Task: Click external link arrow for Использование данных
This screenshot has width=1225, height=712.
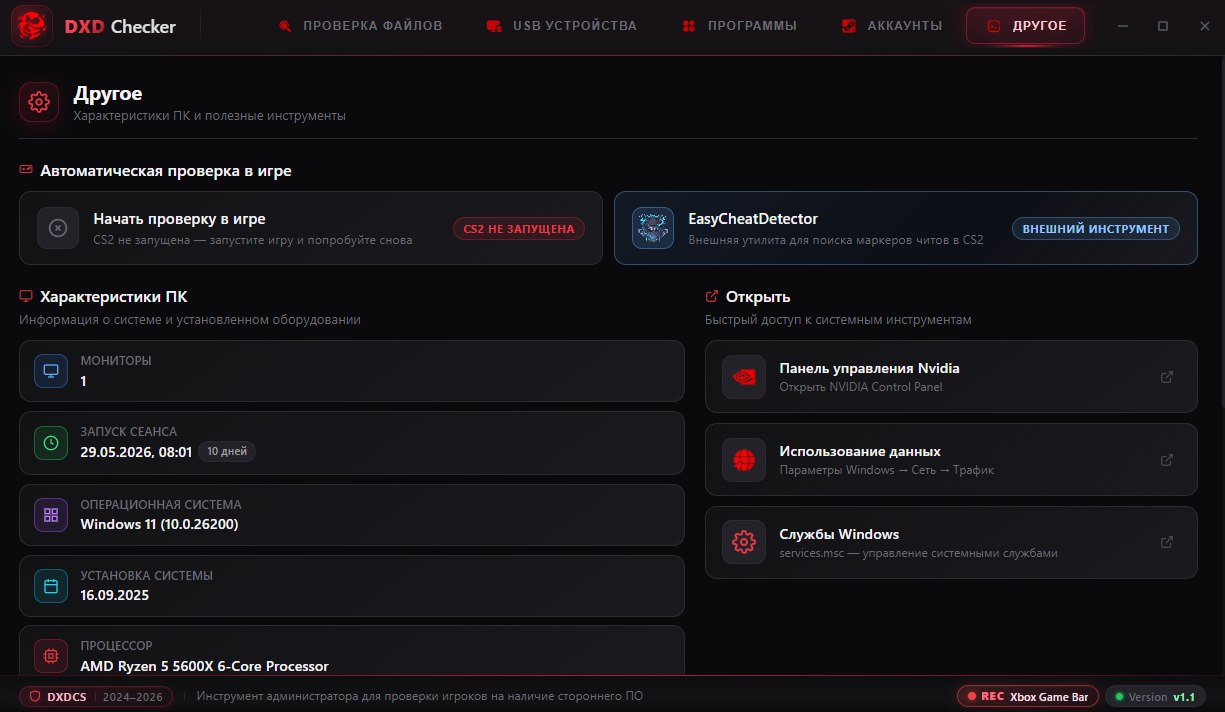Action: click(x=1166, y=460)
